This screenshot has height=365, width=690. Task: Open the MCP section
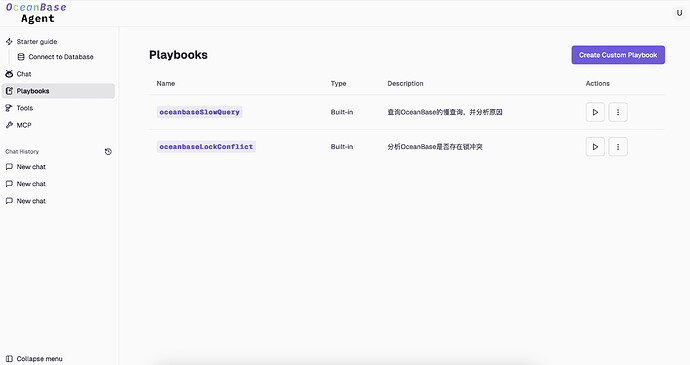58,125
